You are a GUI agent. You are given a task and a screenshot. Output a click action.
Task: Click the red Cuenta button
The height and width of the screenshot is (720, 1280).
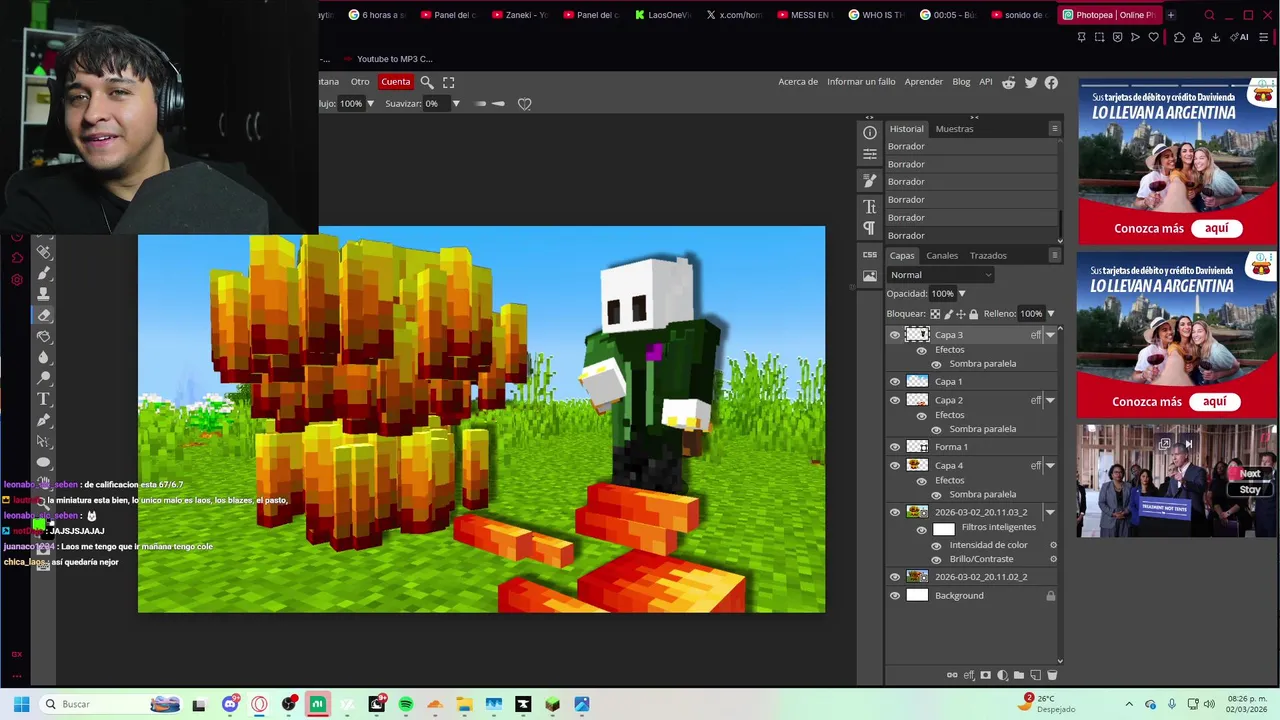coord(395,82)
